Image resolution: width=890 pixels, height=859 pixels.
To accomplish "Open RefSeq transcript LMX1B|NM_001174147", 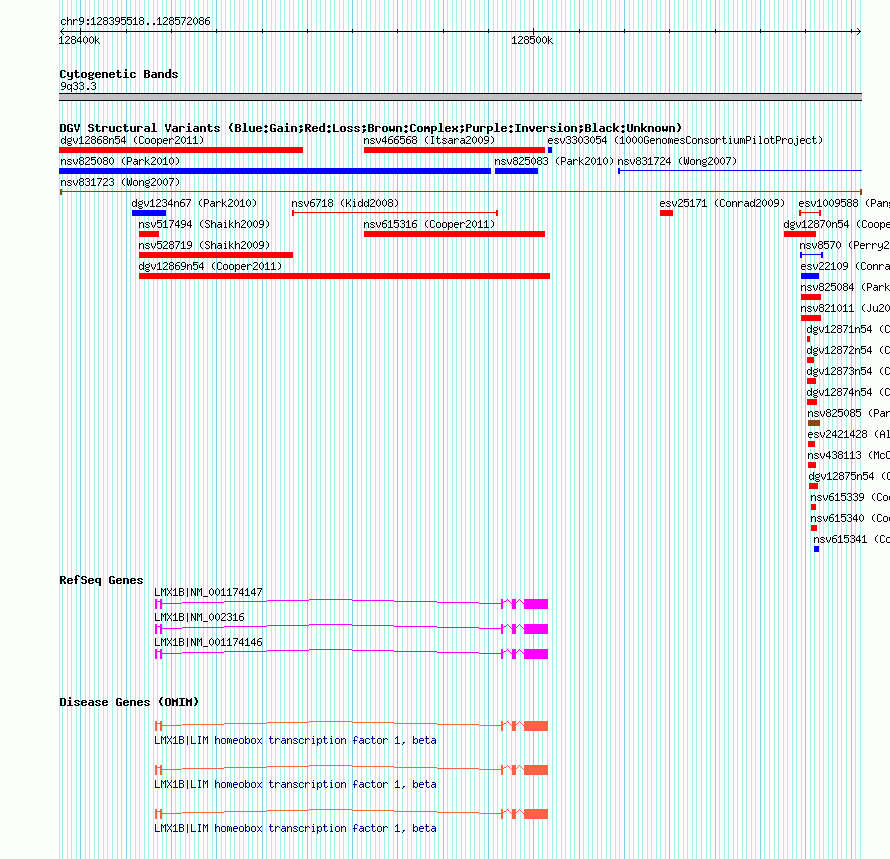I will point(208,592).
